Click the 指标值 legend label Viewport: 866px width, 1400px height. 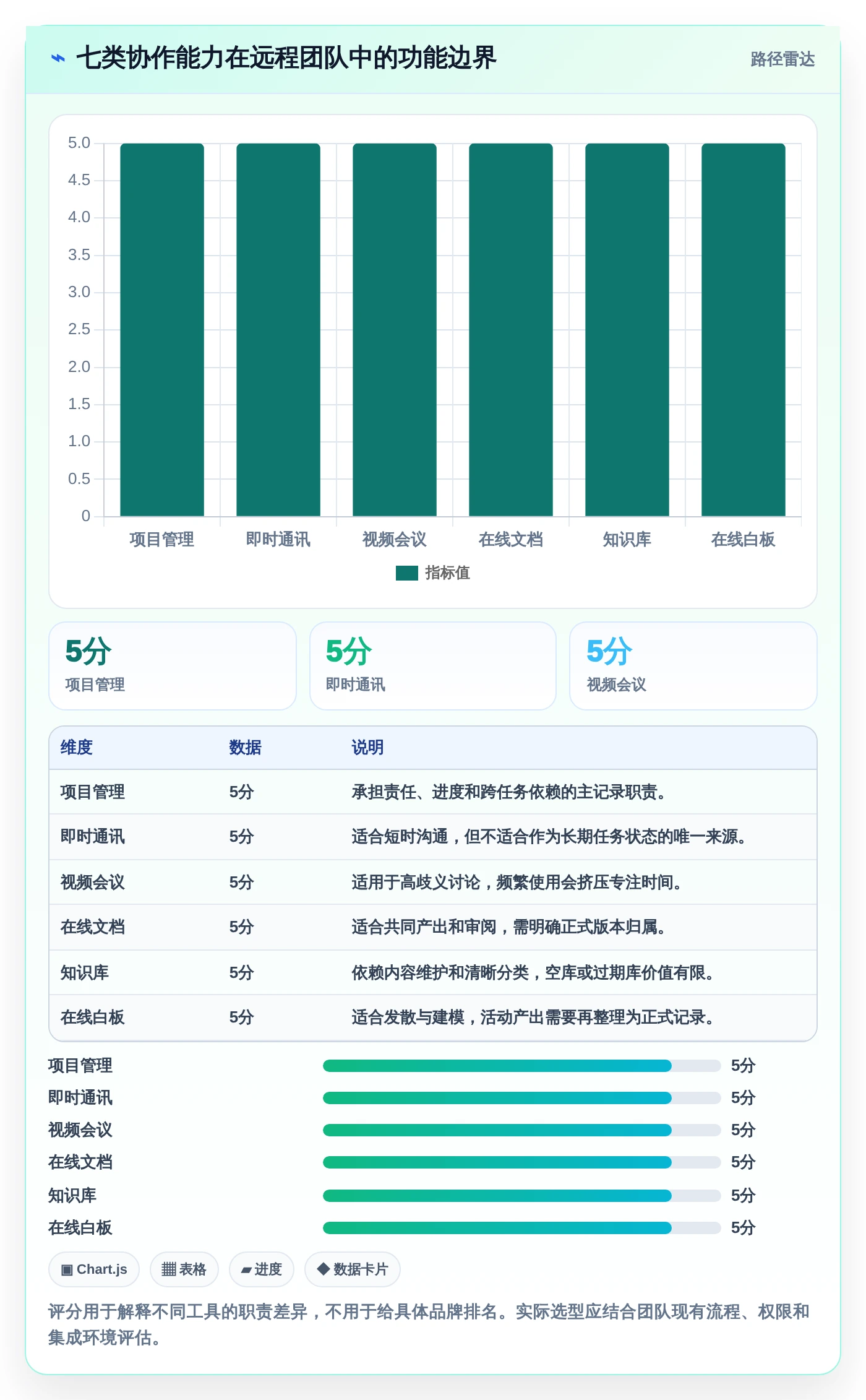(x=447, y=573)
